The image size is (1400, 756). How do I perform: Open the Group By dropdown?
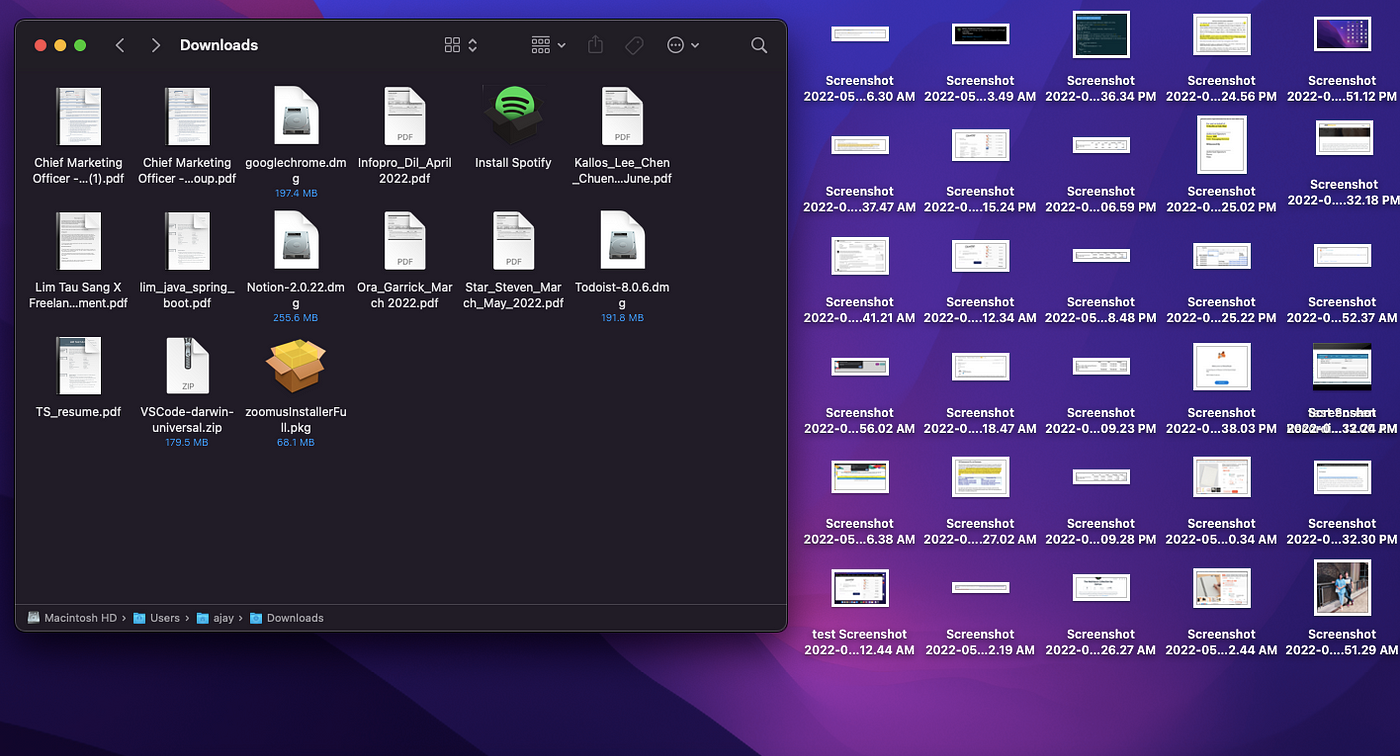548,45
